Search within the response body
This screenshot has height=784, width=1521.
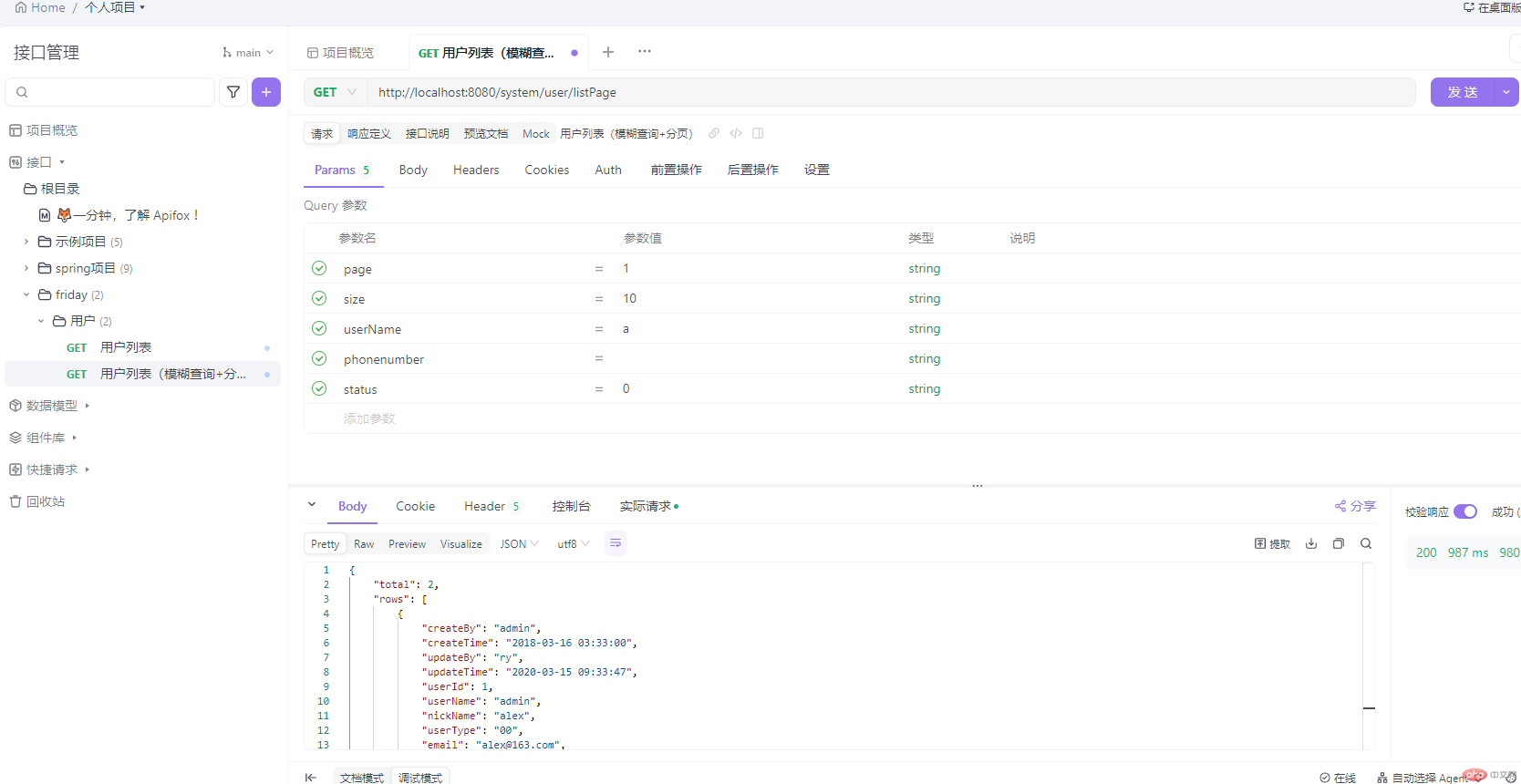tap(1366, 543)
